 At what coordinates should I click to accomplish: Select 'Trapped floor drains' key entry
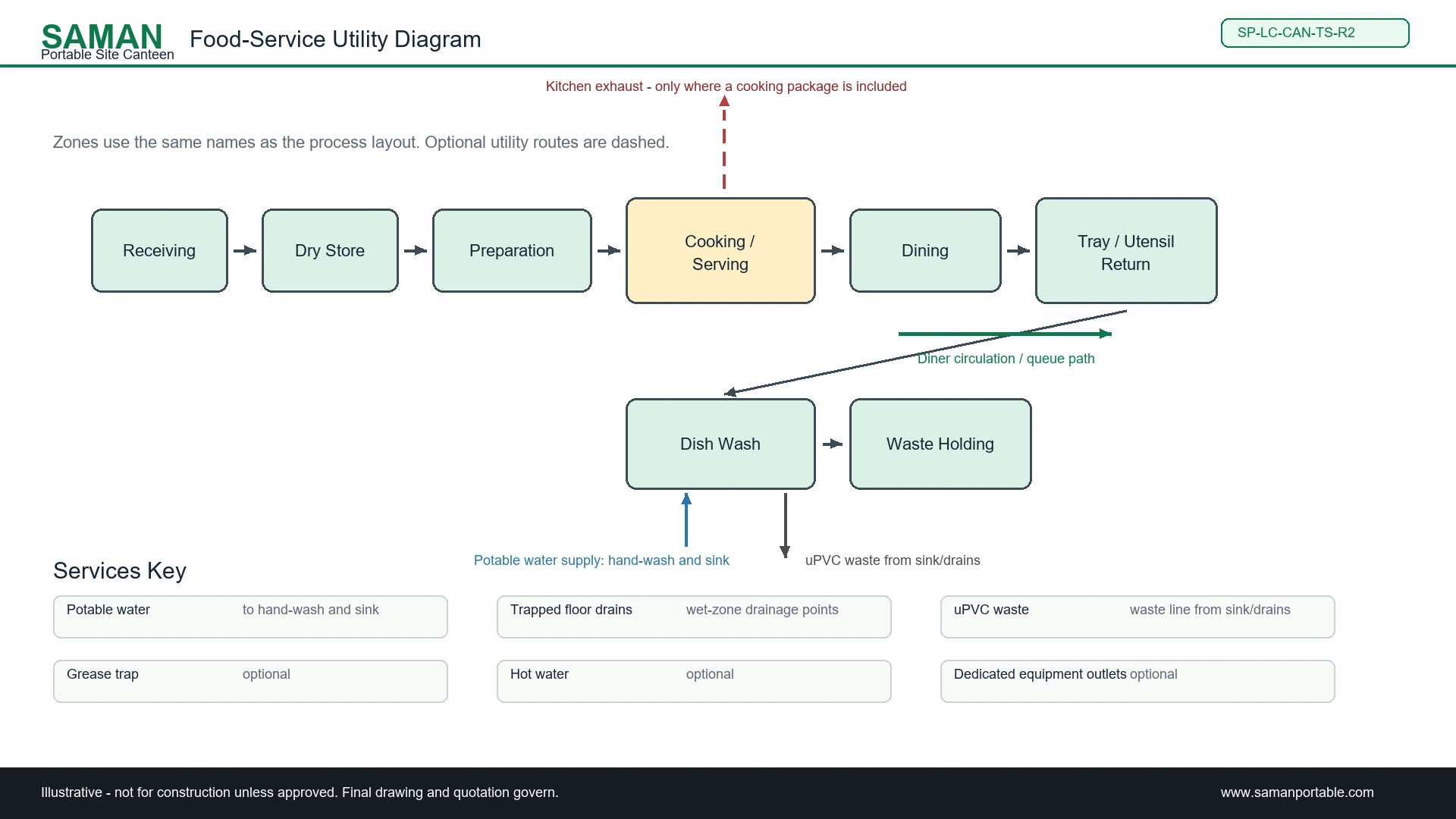(571, 610)
